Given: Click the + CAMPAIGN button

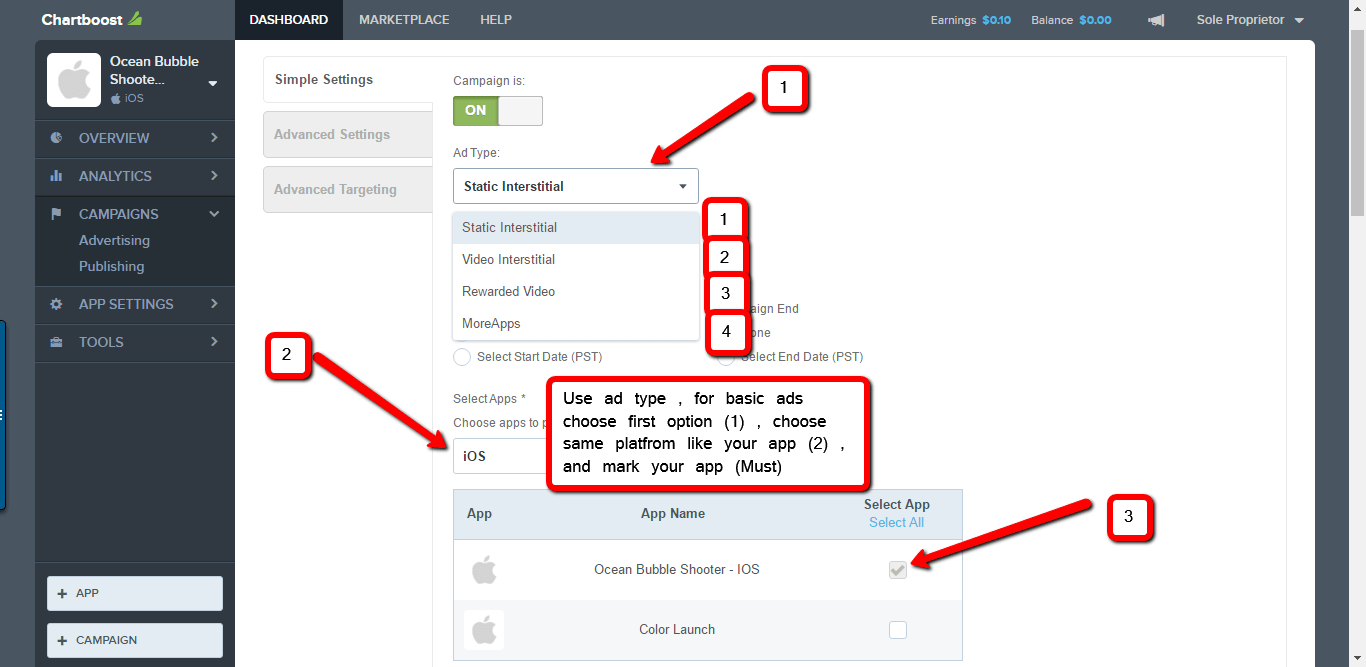Looking at the screenshot, I should 135,640.
